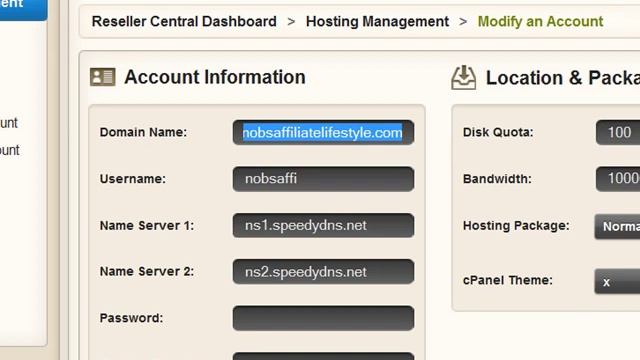Image resolution: width=640 pixels, height=360 pixels.
Task: Edit the Bandwidth value field
Action: 618,179
